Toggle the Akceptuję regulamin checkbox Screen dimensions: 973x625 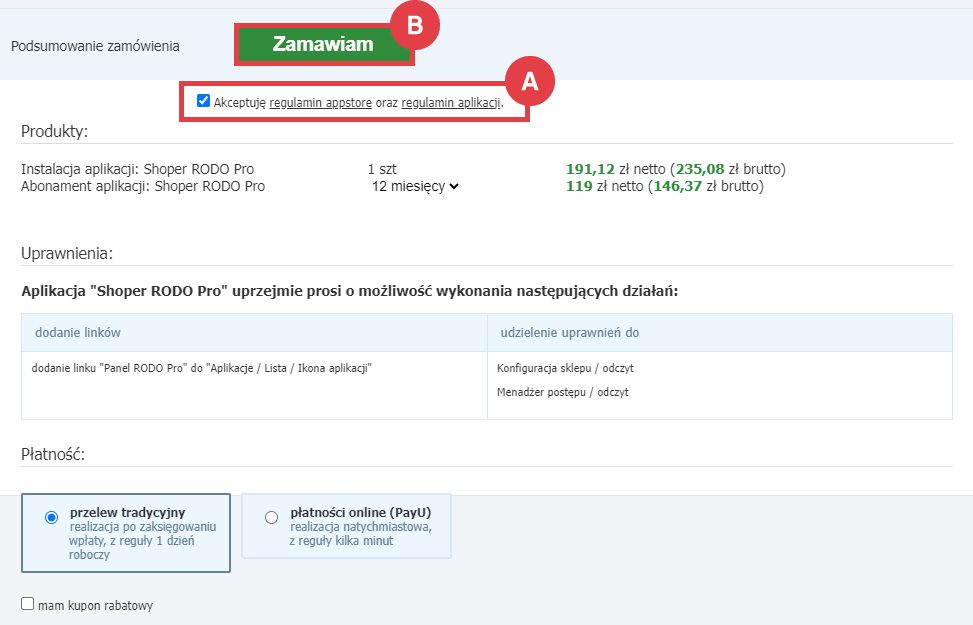pos(204,101)
